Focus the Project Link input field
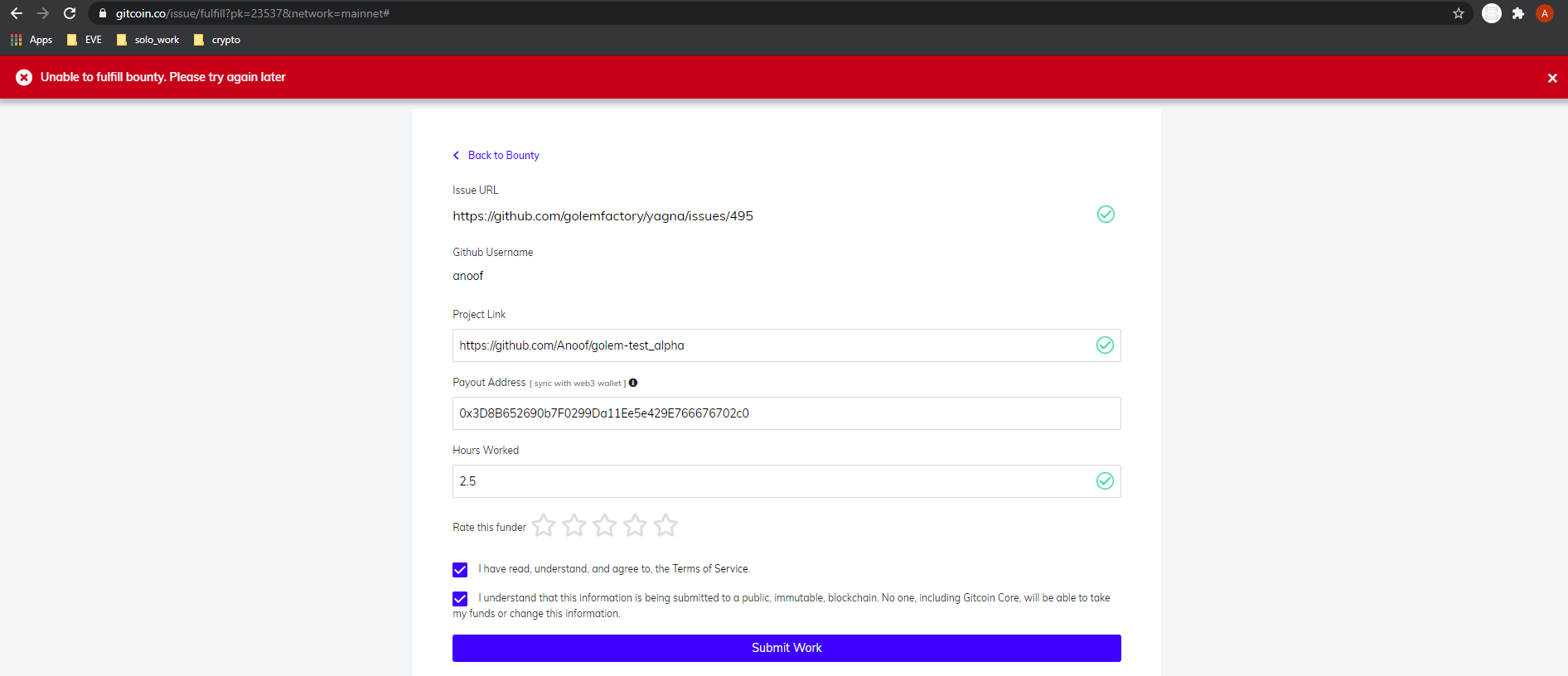1568x676 pixels. click(x=786, y=345)
